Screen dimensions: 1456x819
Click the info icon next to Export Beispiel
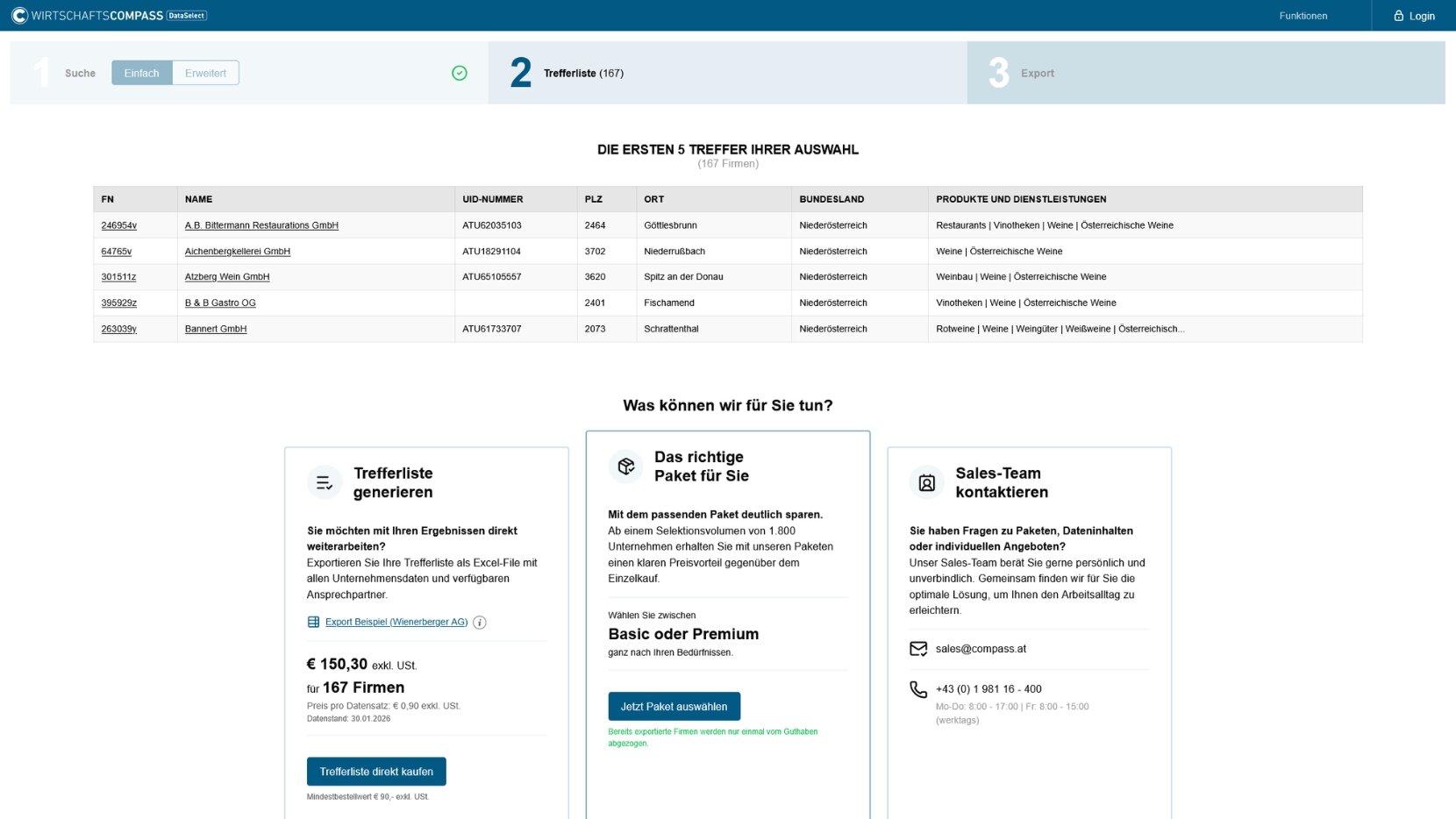pyautogui.click(x=480, y=623)
